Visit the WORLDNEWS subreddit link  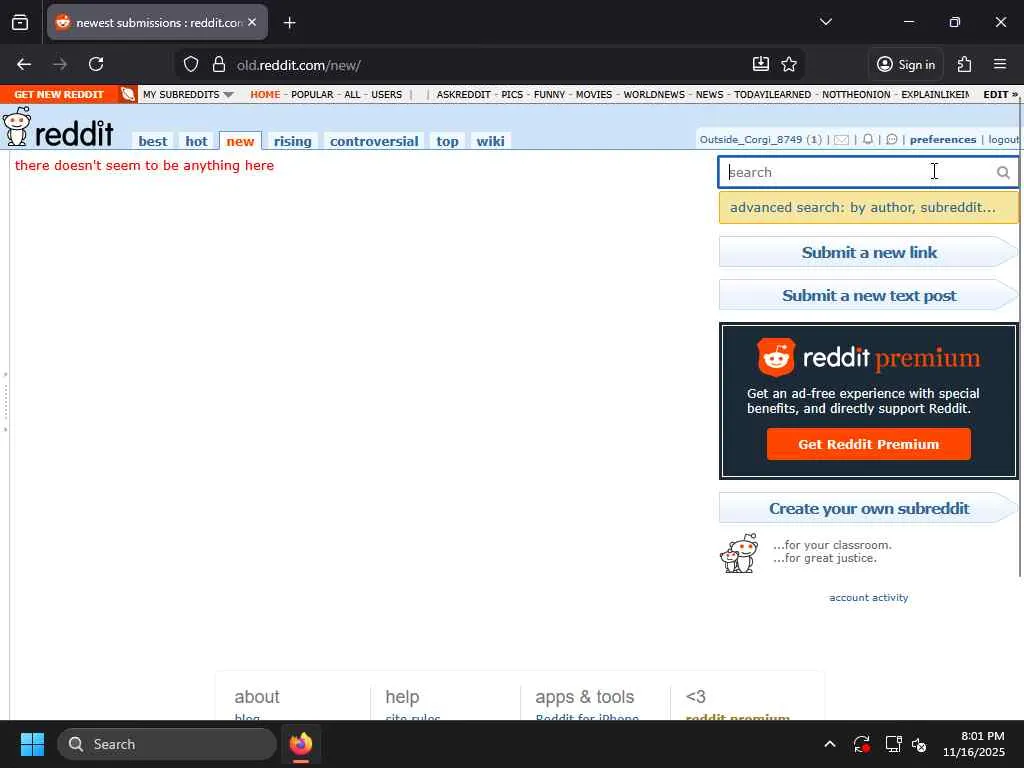coord(654,95)
